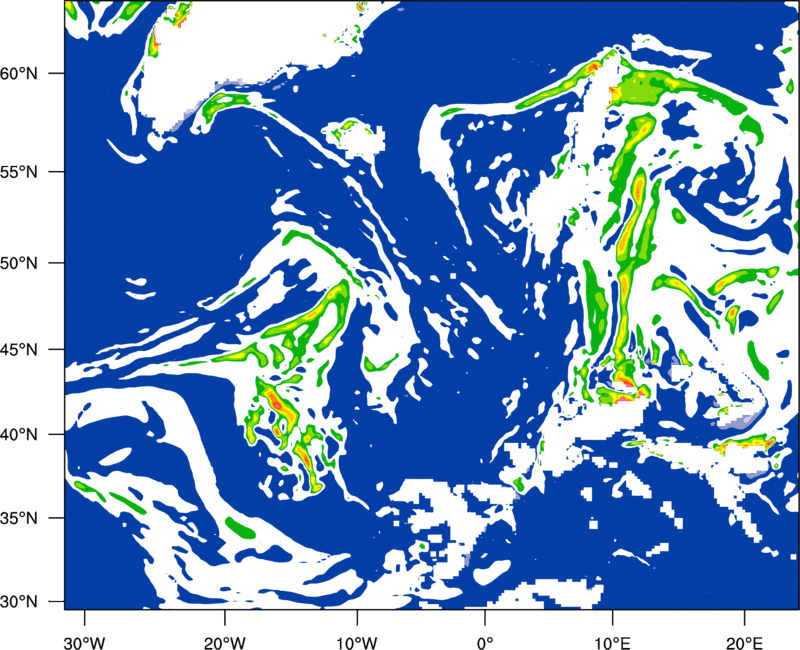Click the 30°N latitude label
The width and height of the screenshot is (800, 650).
coord(19,601)
